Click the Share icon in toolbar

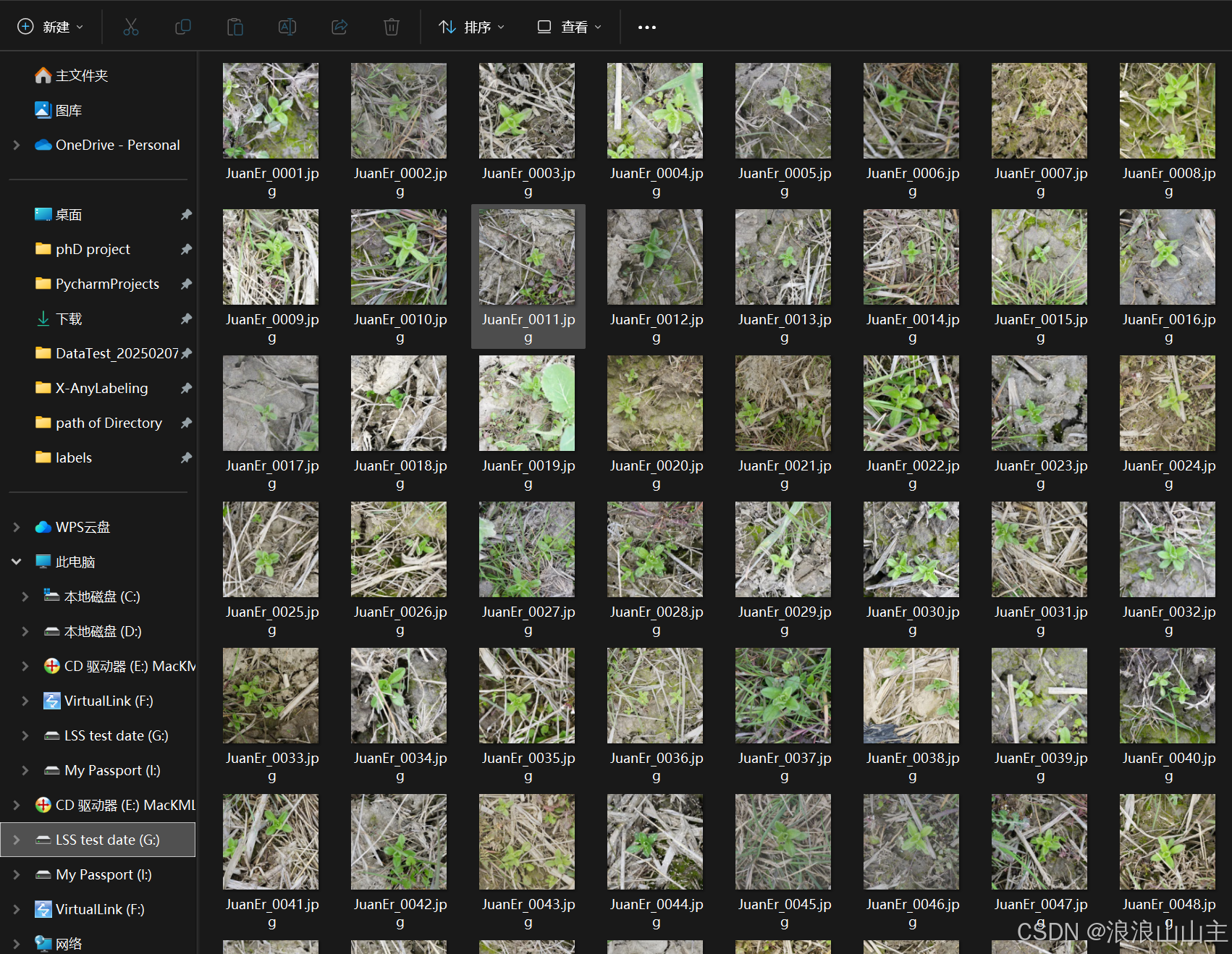[339, 27]
